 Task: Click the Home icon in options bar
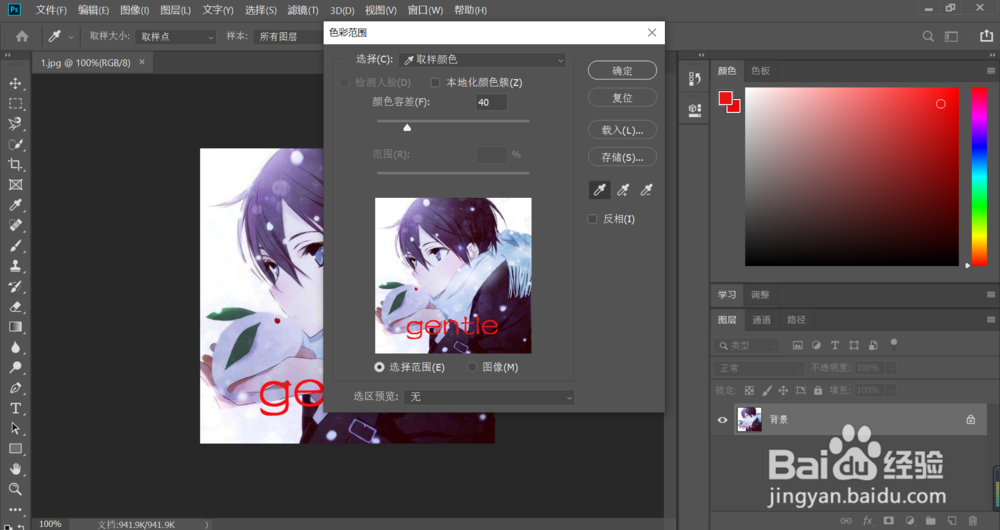pyautogui.click(x=22, y=36)
